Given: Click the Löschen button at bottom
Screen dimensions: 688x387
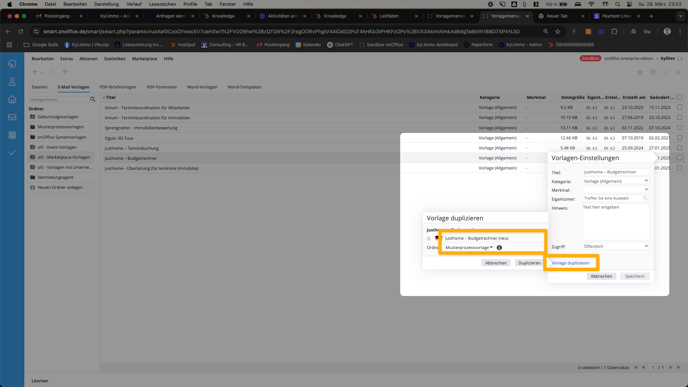Looking at the screenshot, I should point(40,381).
